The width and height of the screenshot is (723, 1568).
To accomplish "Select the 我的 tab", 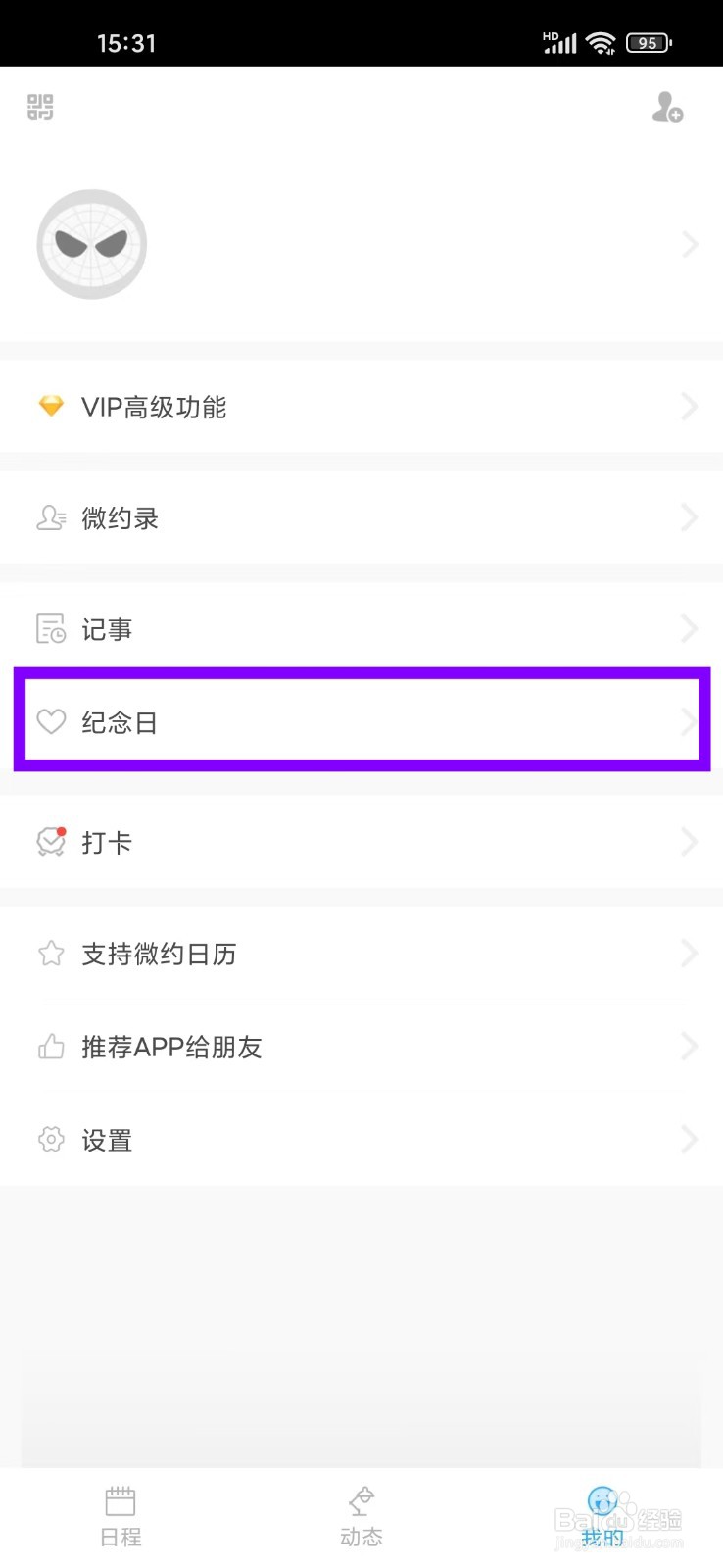I will click(602, 1516).
